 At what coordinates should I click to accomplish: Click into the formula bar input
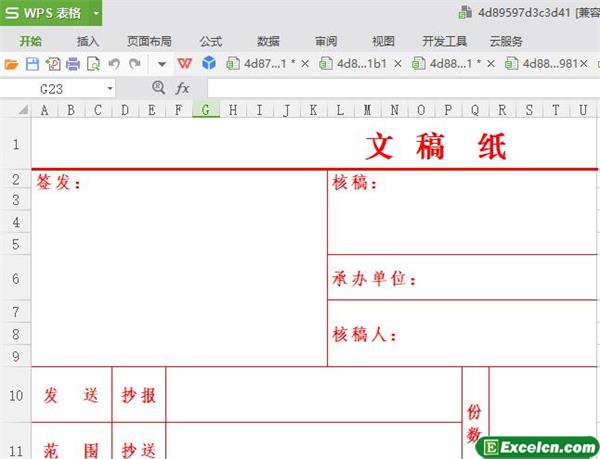(404, 88)
